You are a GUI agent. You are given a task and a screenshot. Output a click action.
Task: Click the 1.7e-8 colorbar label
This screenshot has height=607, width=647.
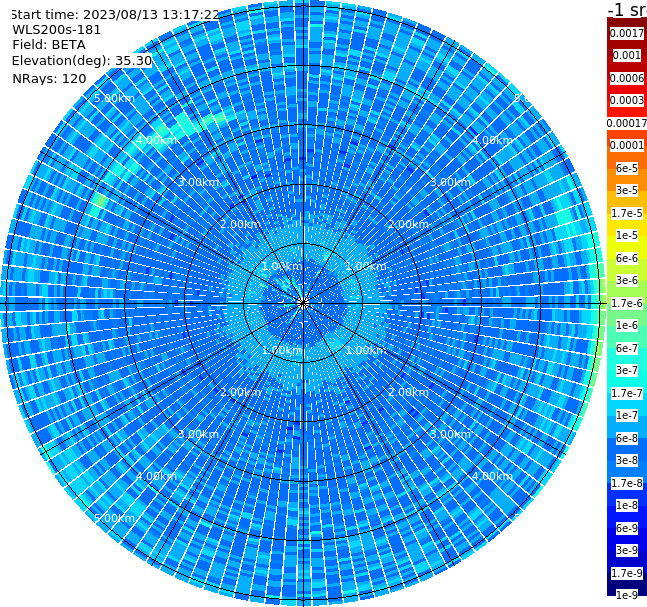tap(627, 483)
